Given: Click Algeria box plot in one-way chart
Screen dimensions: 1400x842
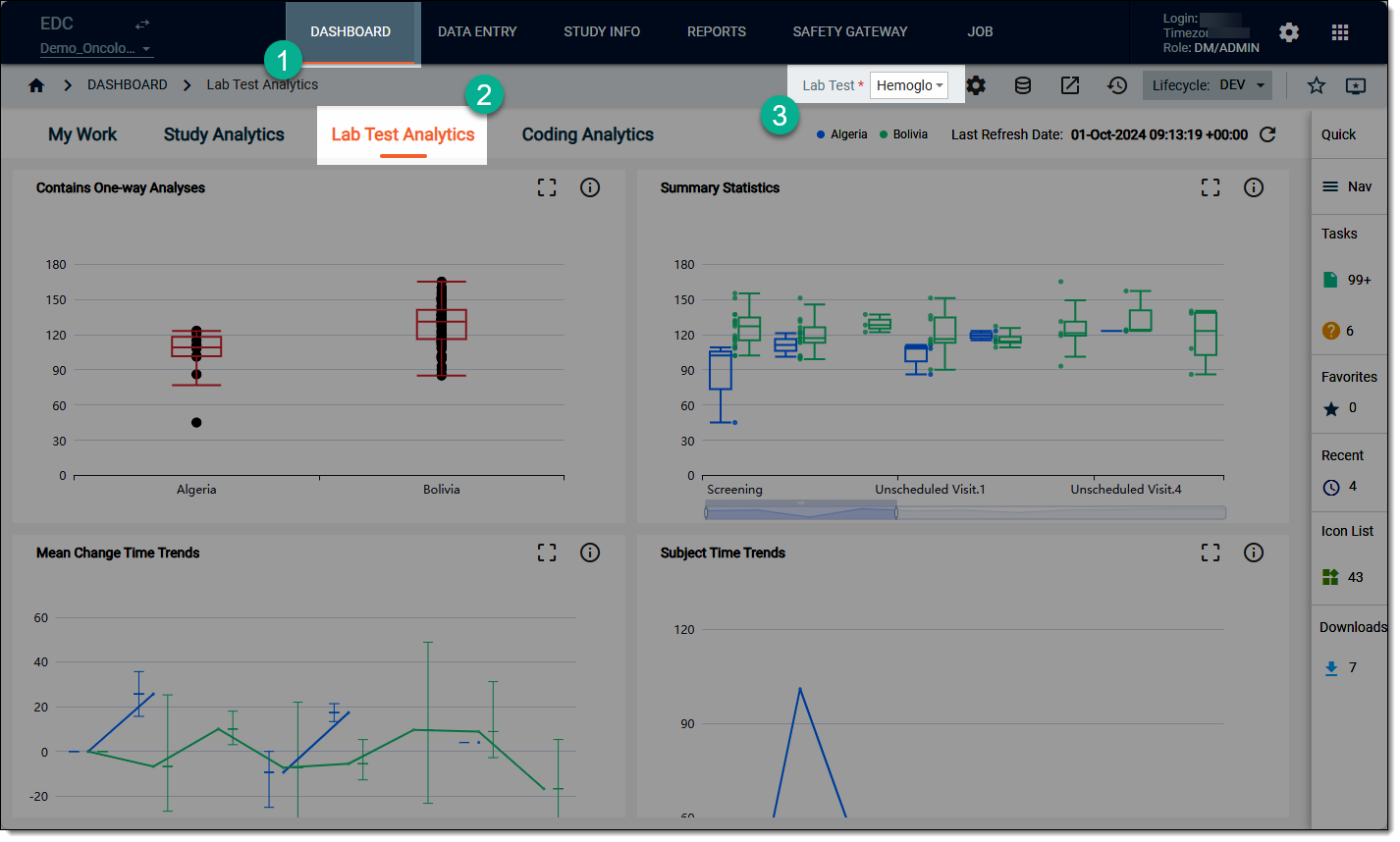Looking at the screenshot, I should point(196,345).
